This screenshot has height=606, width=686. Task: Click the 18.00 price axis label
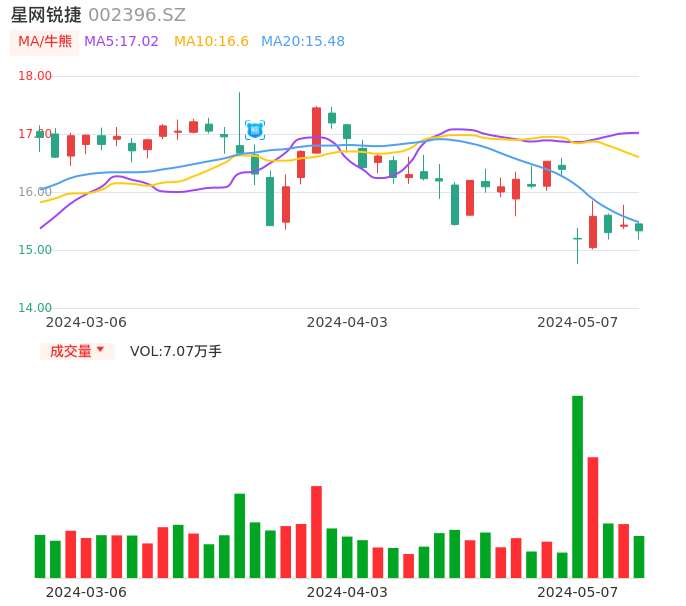tap(35, 76)
